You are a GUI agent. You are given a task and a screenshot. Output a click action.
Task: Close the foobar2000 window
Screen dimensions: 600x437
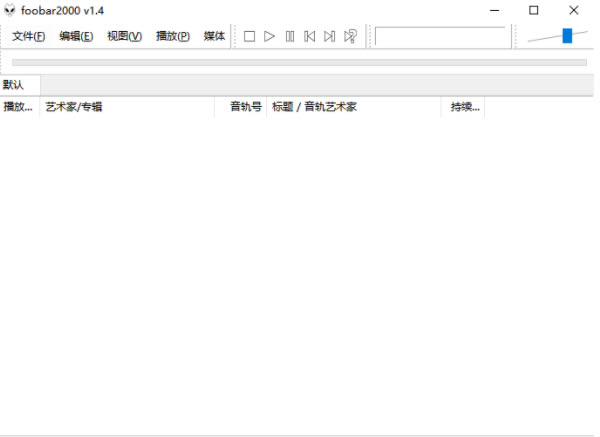click(x=574, y=10)
